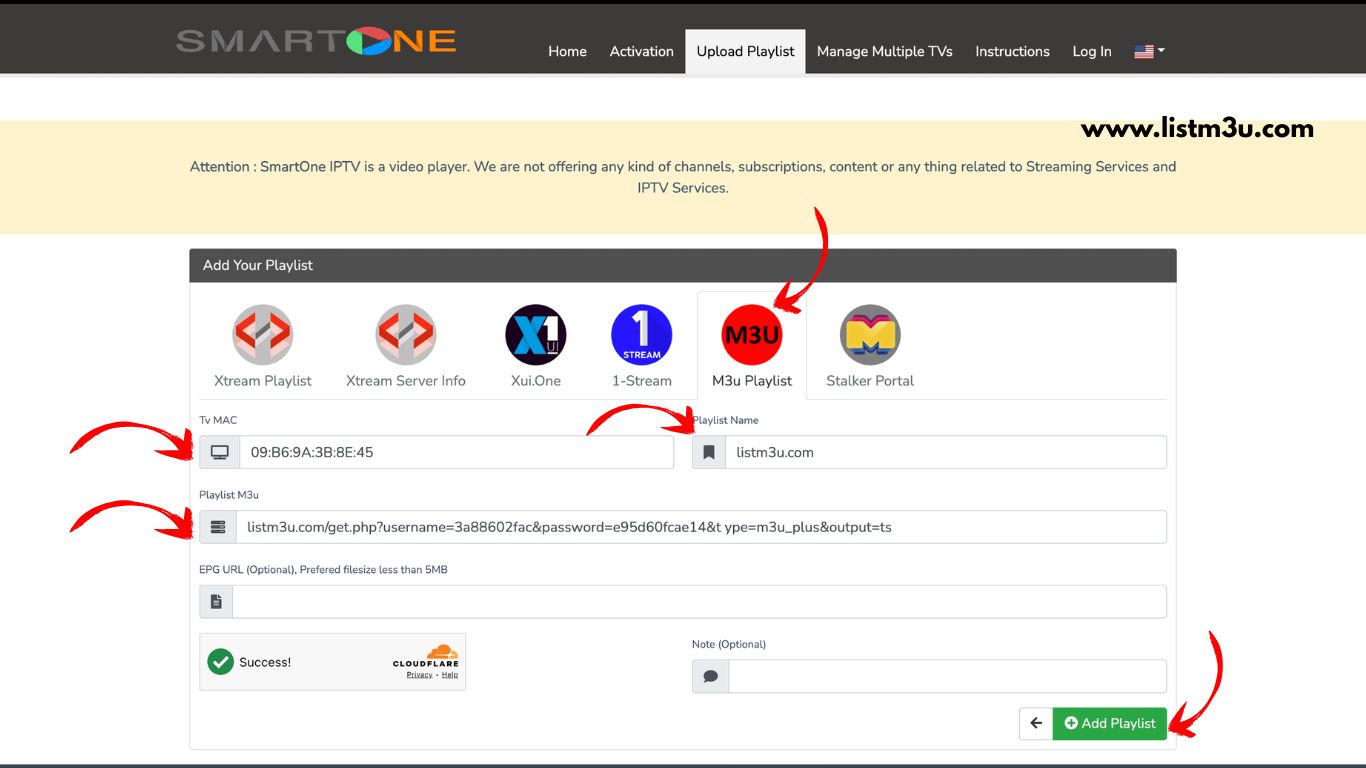Image resolution: width=1366 pixels, height=768 pixels.
Task: Click the TV MAC monitor icon
Action: click(218, 452)
